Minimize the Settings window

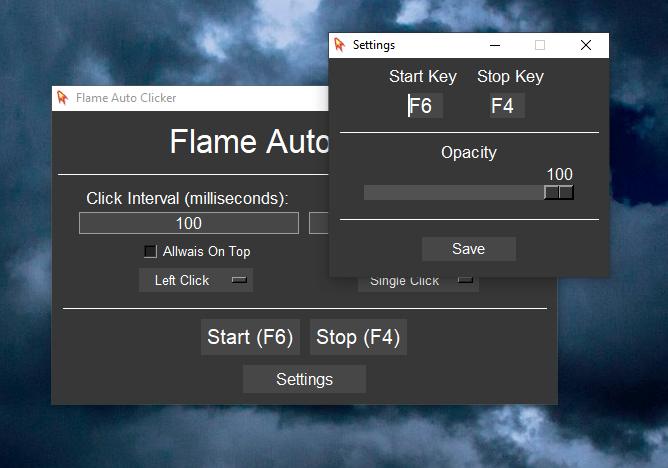pyautogui.click(x=495, y=45)
